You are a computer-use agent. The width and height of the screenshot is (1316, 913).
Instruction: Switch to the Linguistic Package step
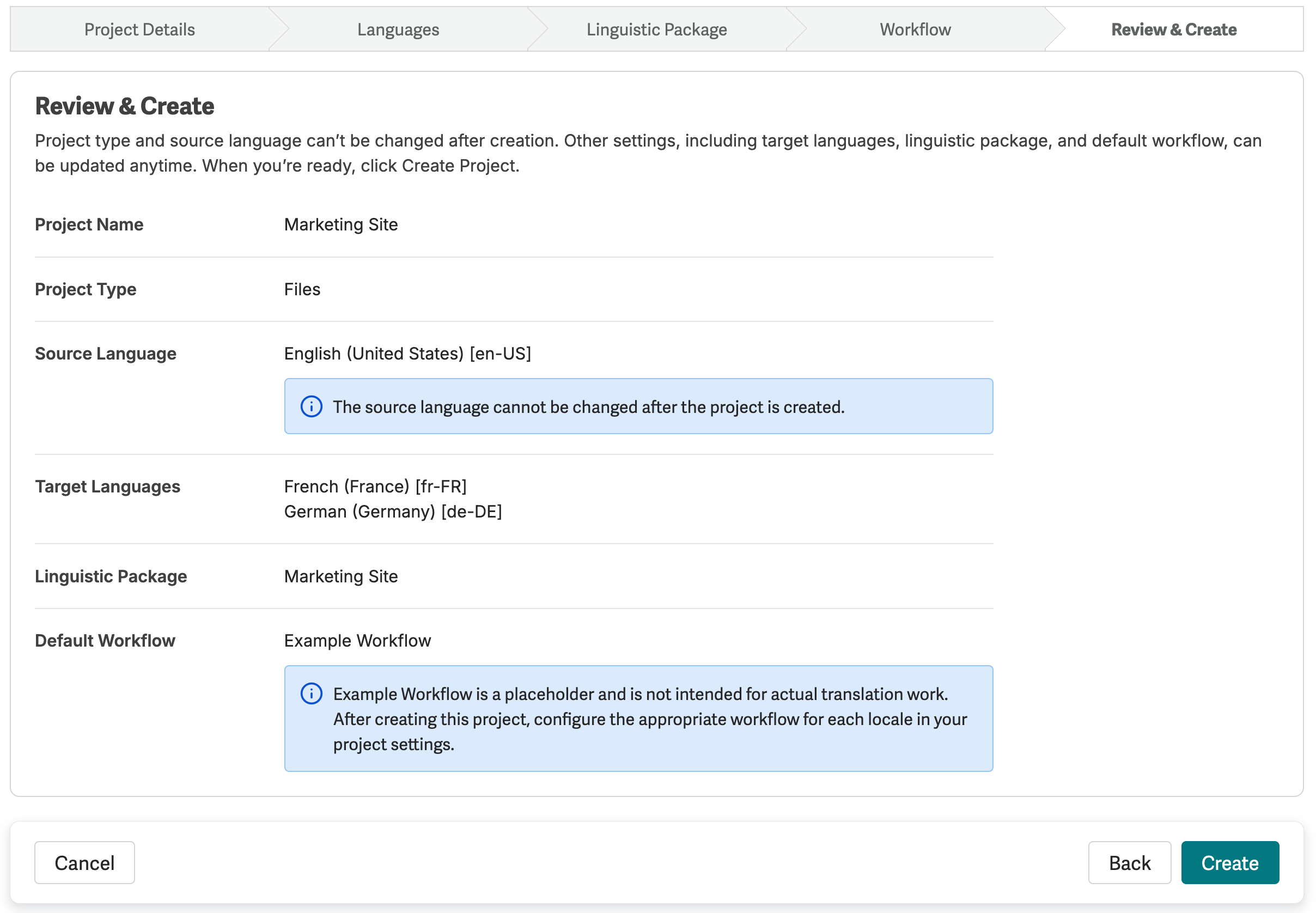click(656, 29)
